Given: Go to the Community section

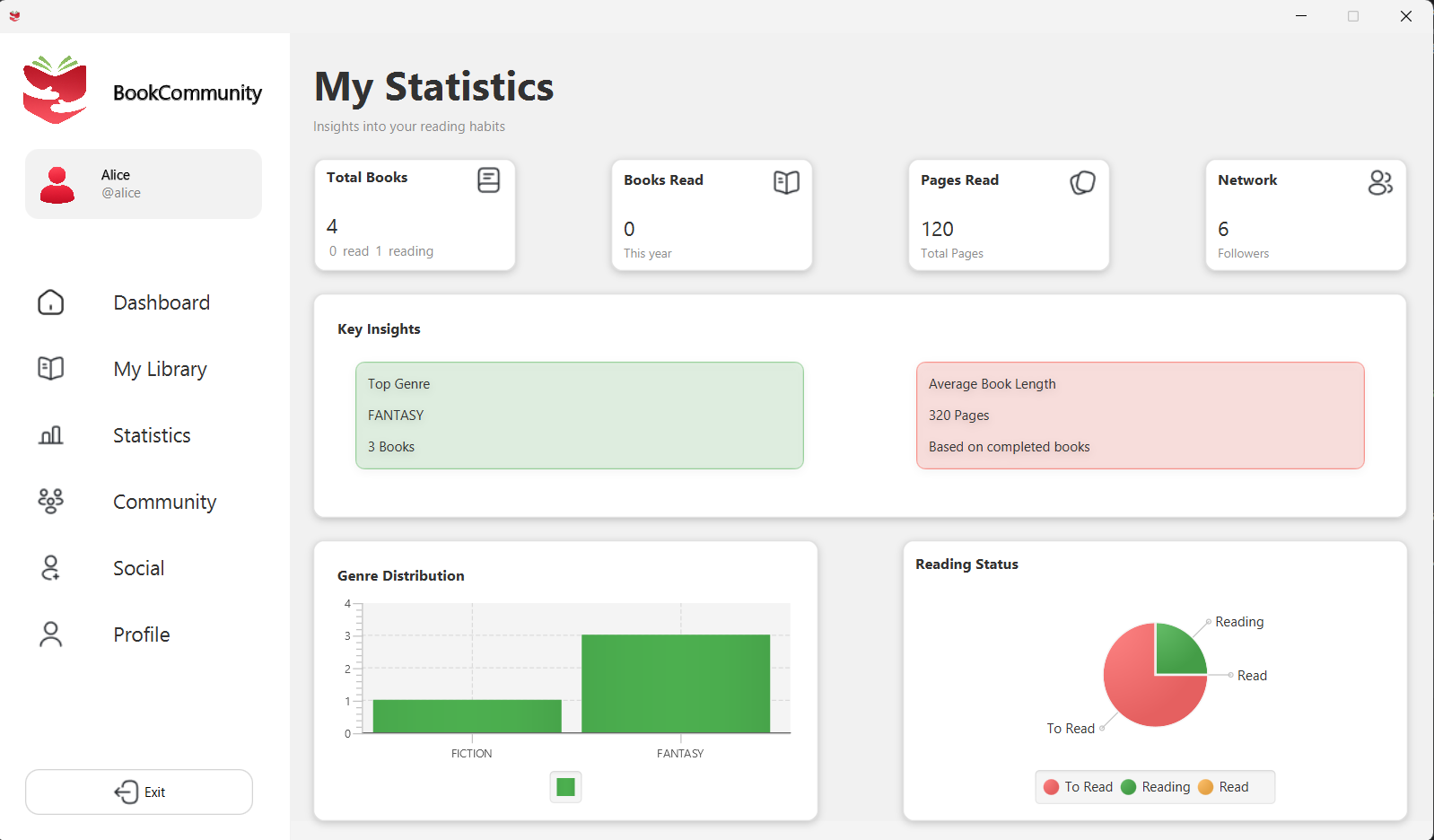Looking at the screenshot, I should click(x=164, y=503).
